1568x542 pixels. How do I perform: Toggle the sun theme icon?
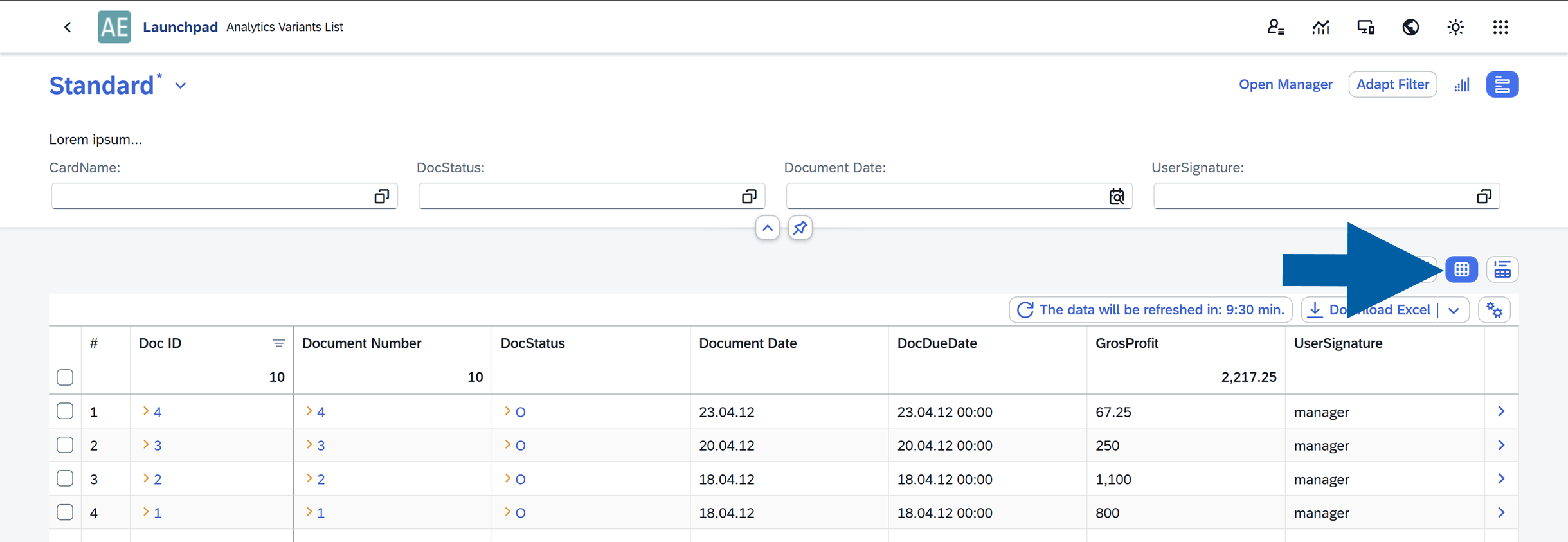point(1455,27)
